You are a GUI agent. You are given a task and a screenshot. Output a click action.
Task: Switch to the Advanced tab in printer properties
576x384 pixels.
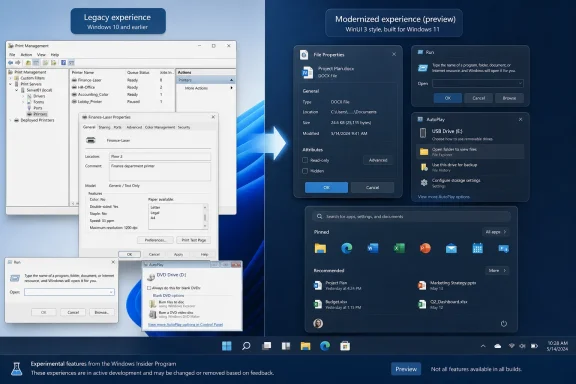pos(134,127)
